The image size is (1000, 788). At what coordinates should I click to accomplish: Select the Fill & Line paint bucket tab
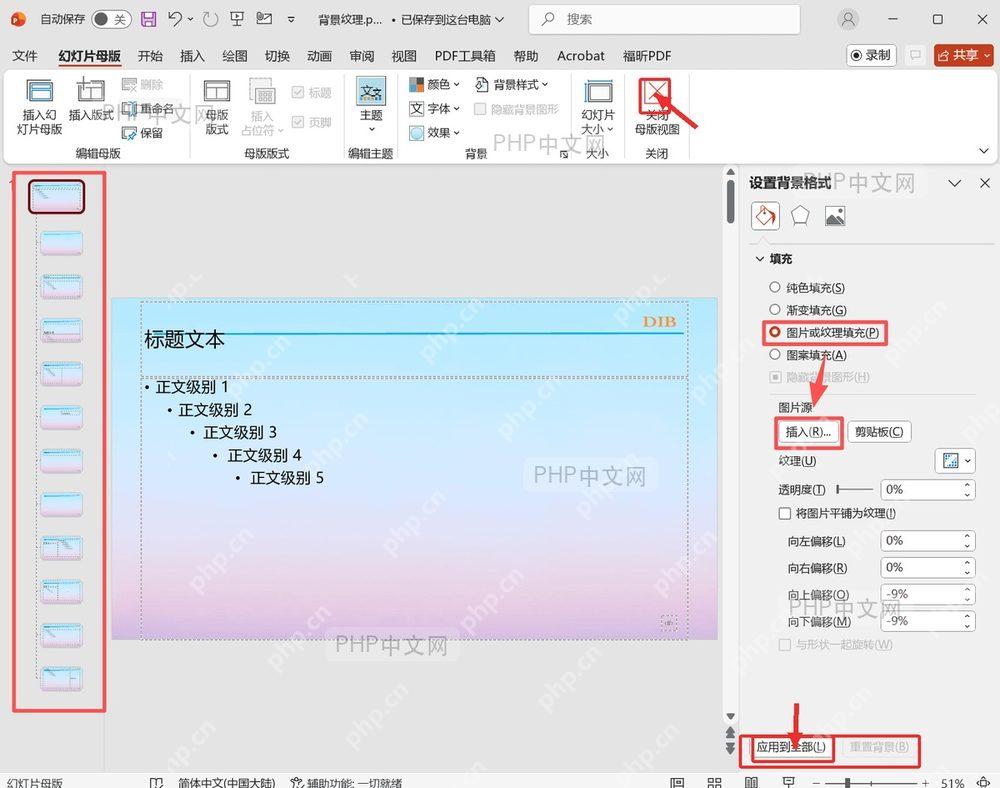(765, 216)
